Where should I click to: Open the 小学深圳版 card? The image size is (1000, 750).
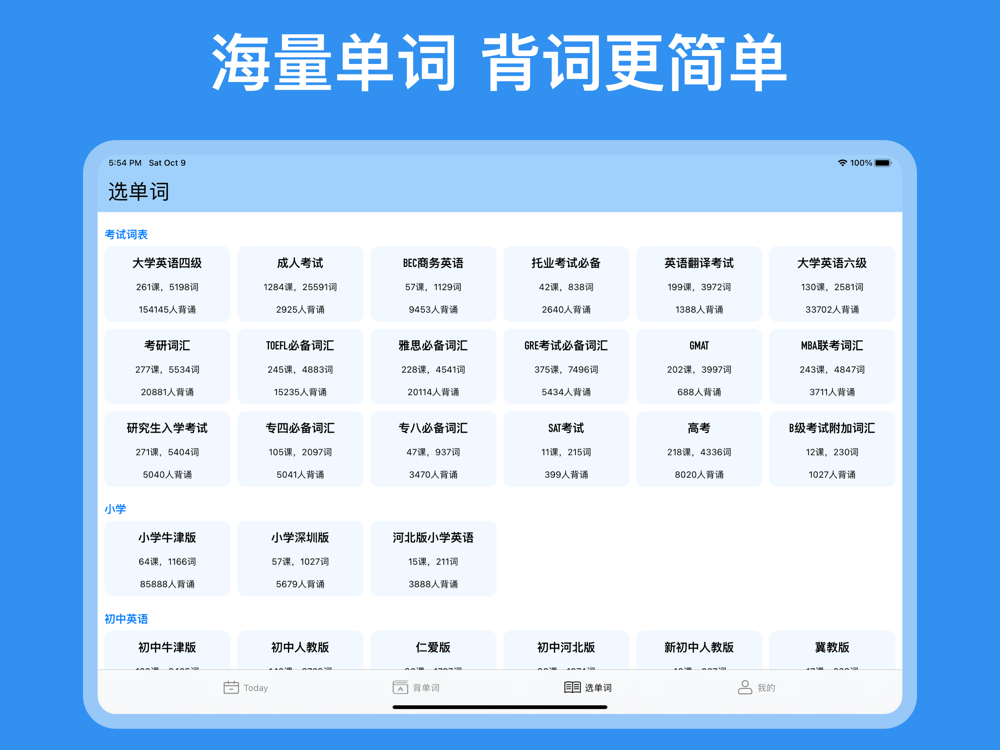pyautogui.click(x=300, y=559)
